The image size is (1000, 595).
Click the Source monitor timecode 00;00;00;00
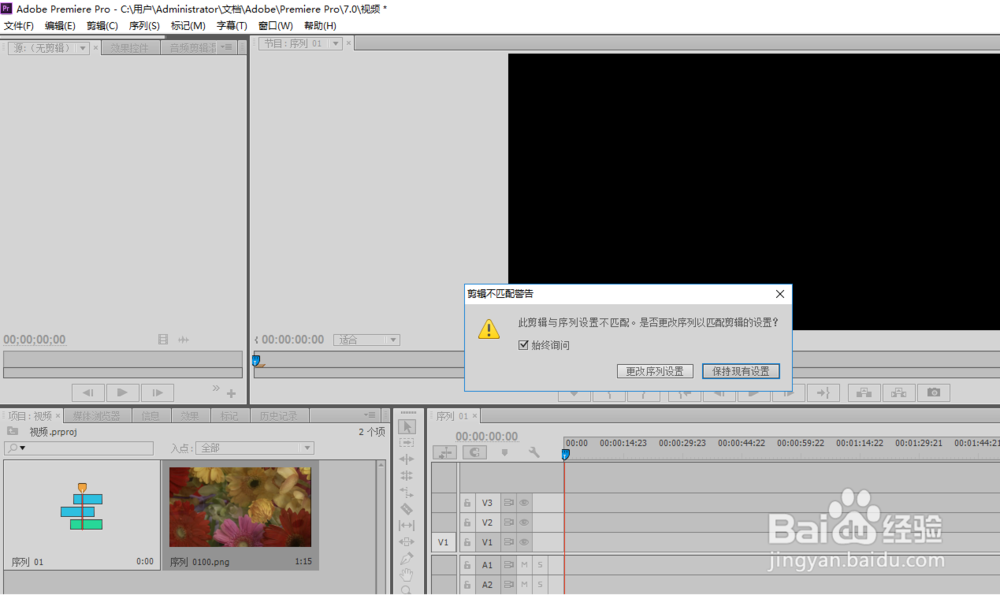point(34,339)
